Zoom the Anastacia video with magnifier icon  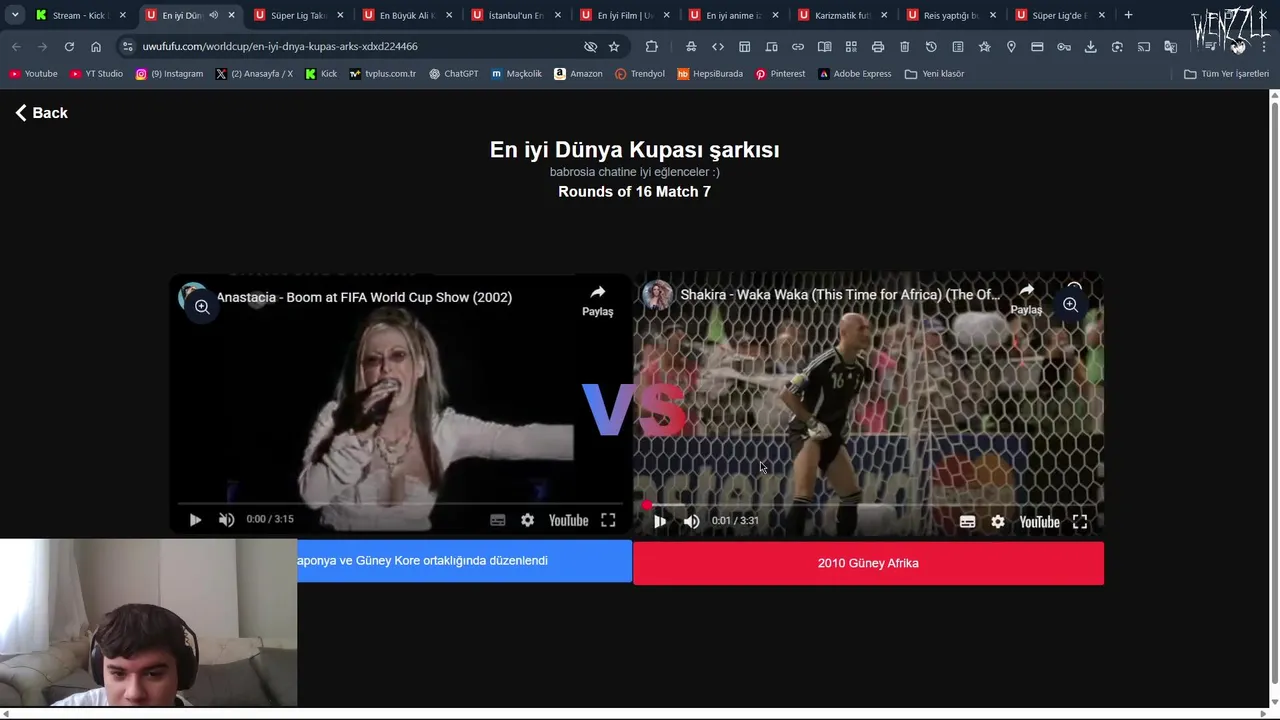202,307
